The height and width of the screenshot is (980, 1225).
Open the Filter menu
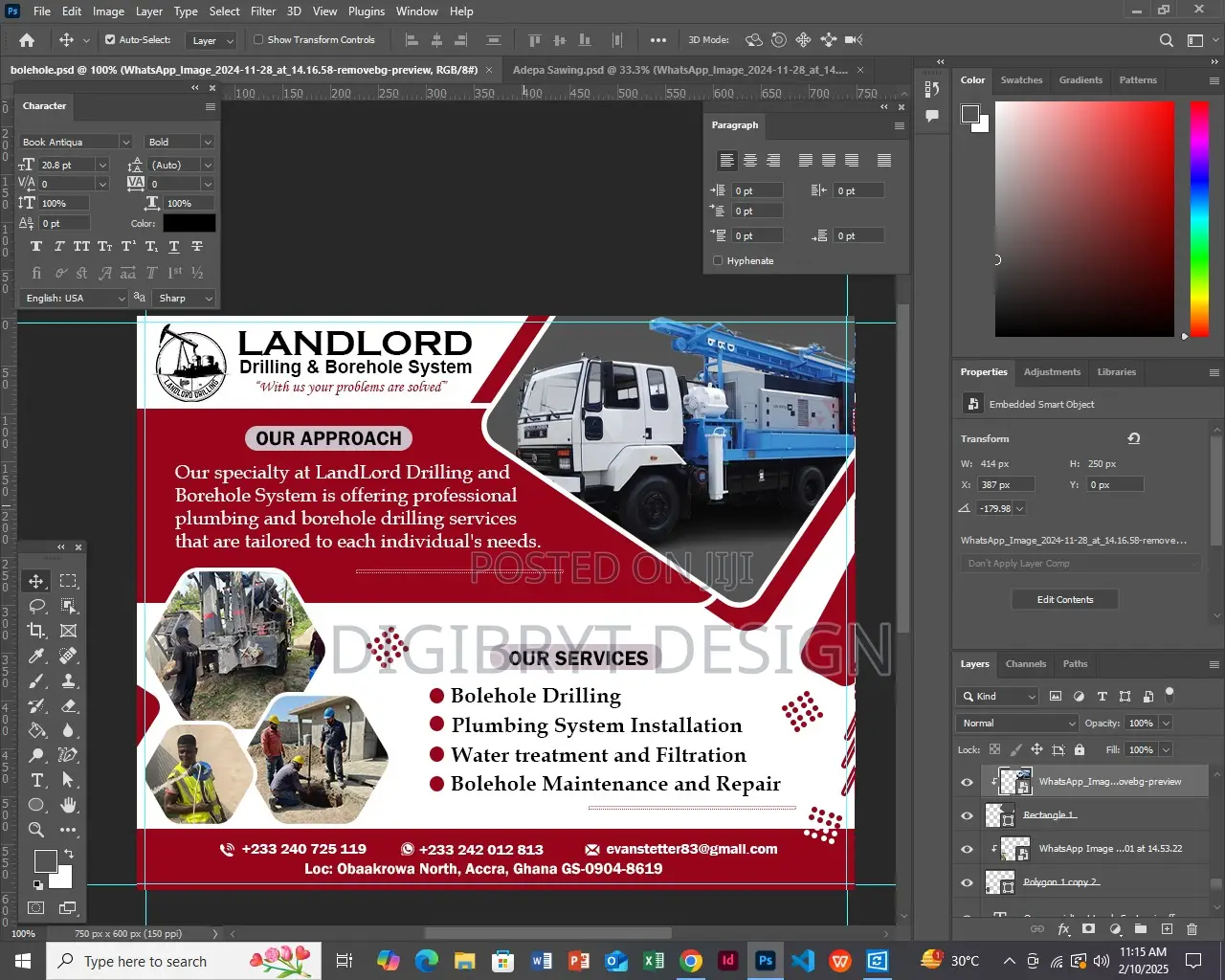(263, 11)
